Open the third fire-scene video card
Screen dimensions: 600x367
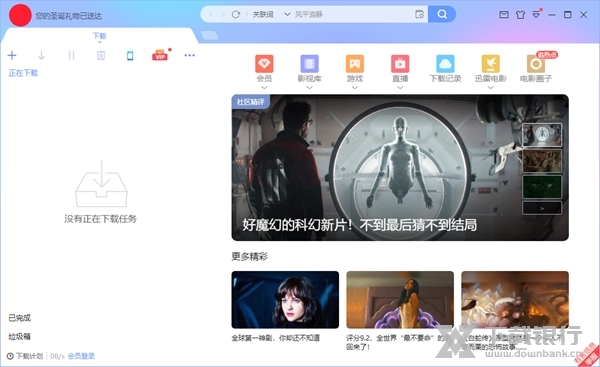point(515,300)
